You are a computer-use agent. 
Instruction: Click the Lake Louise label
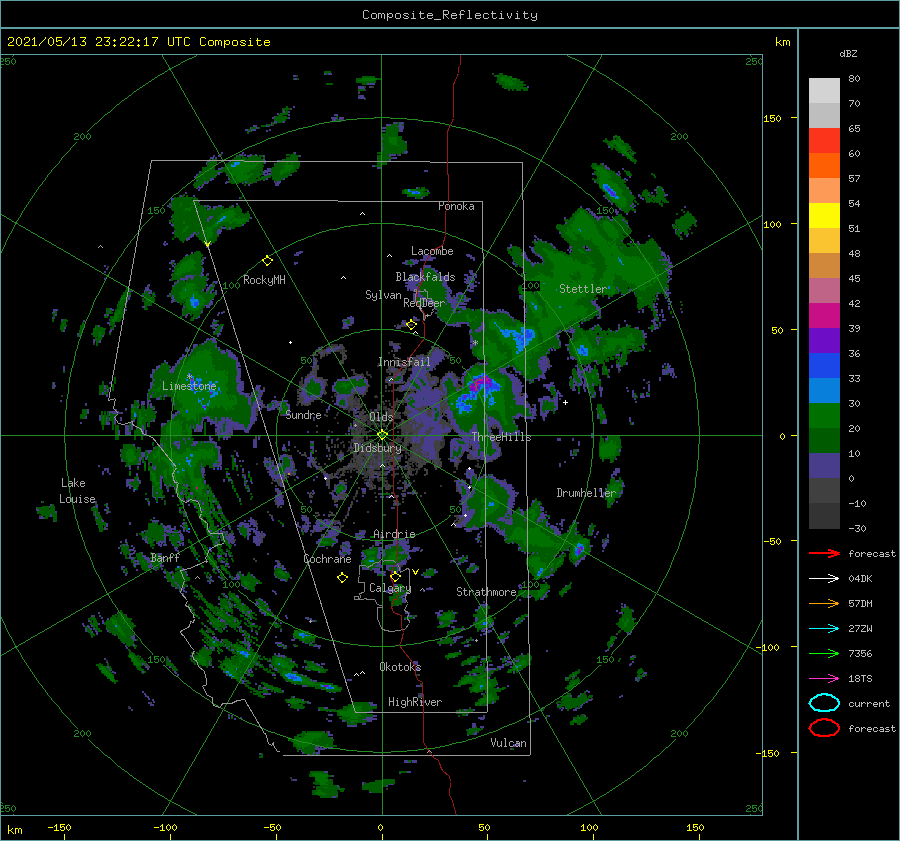coord(77,491)
